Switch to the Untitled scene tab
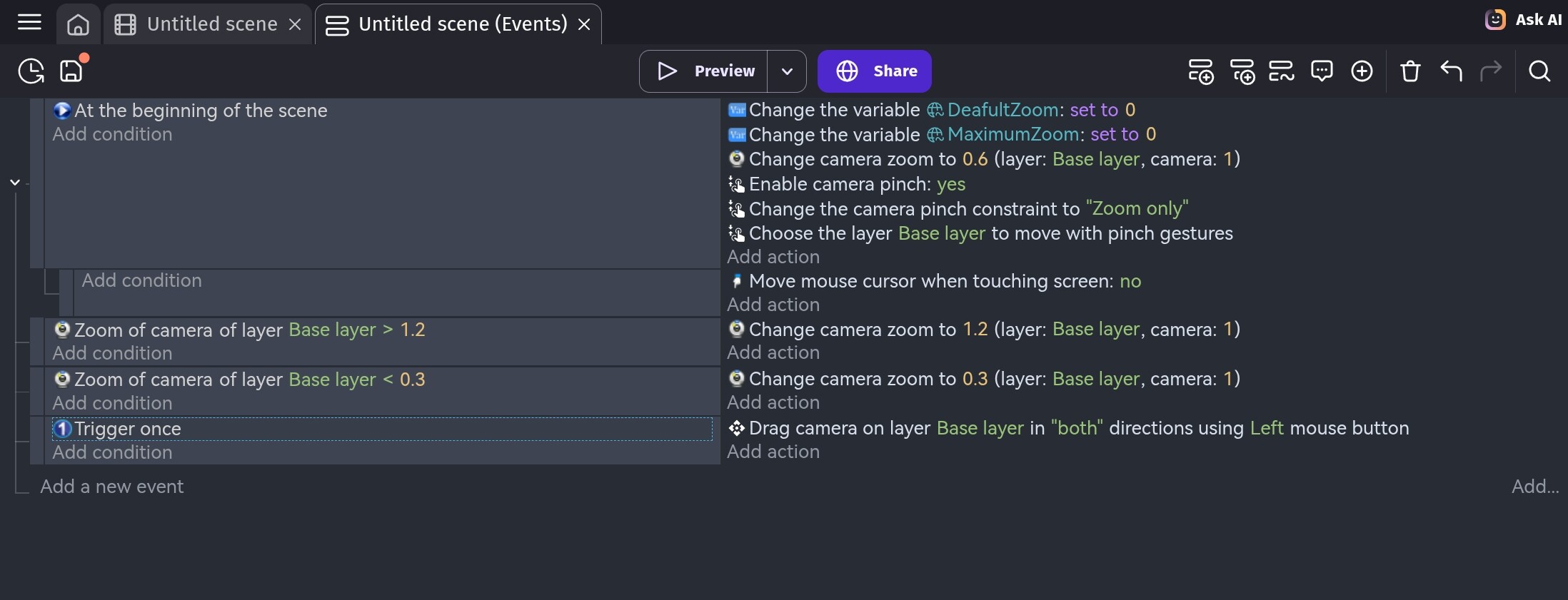Image resolution: width=1568 pixels, height=600 pixels. (211, 24)
